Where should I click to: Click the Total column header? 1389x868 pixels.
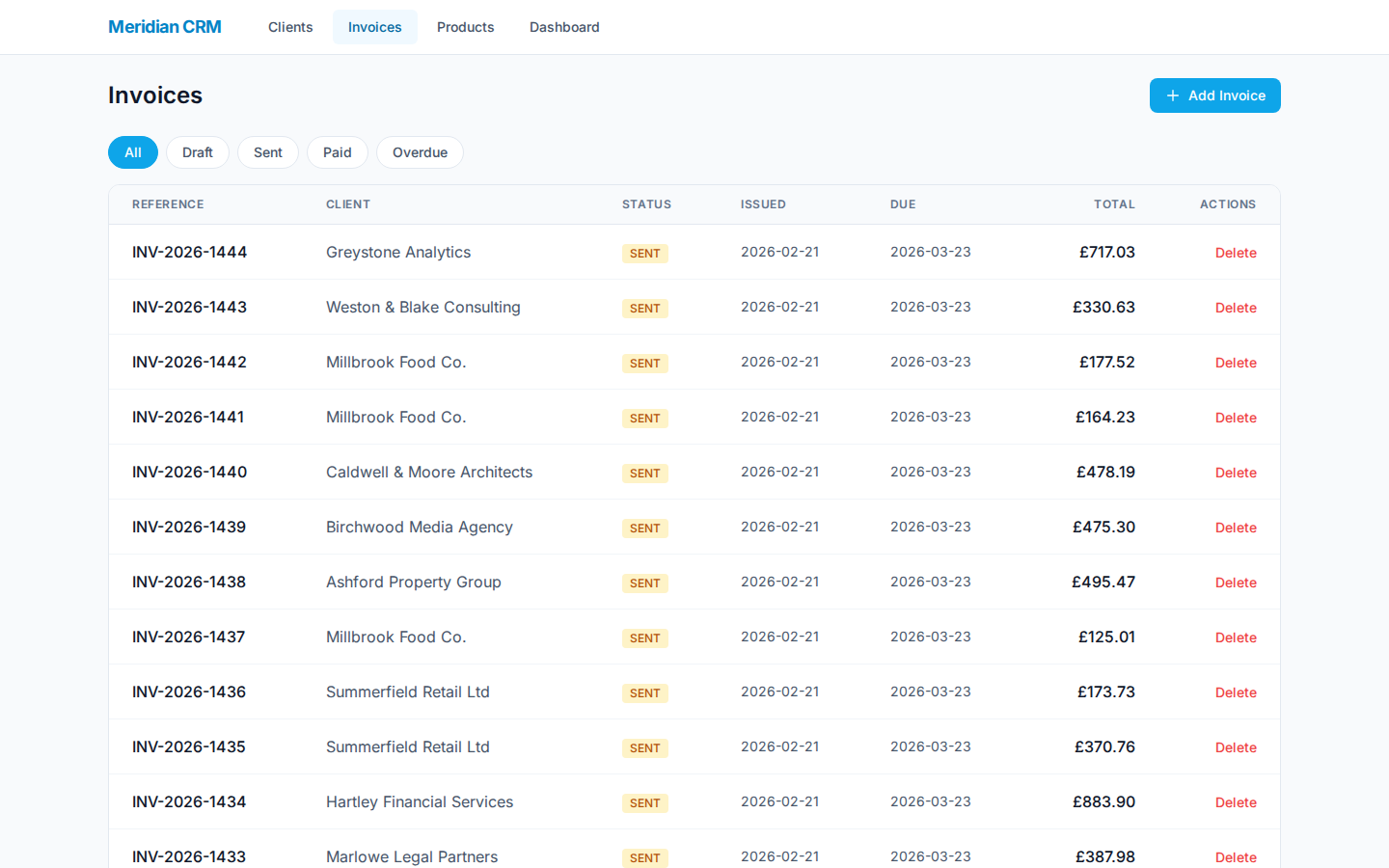tap(1114, 204)
